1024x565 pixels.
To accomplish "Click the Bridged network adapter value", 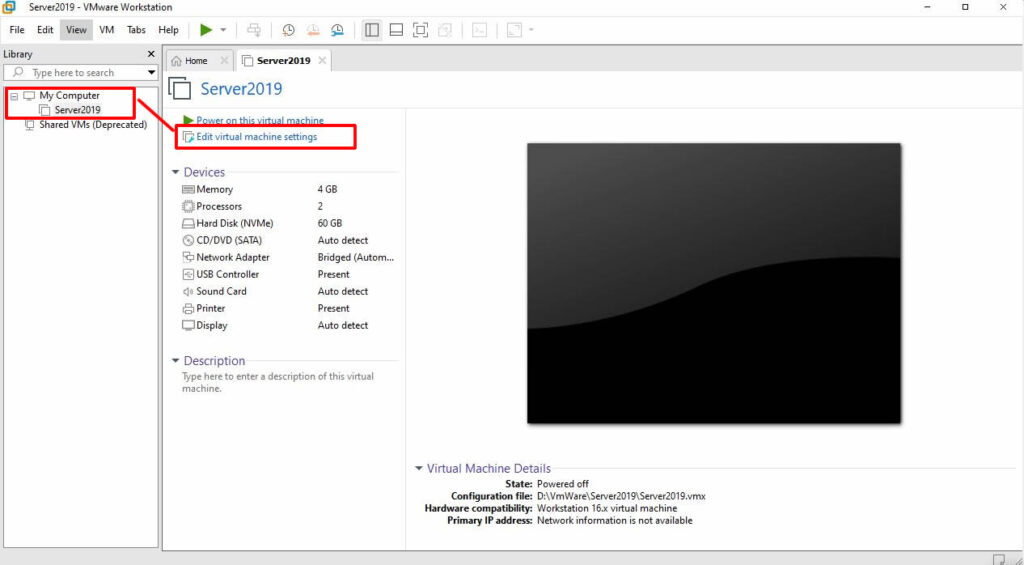I will click(356, 257).
